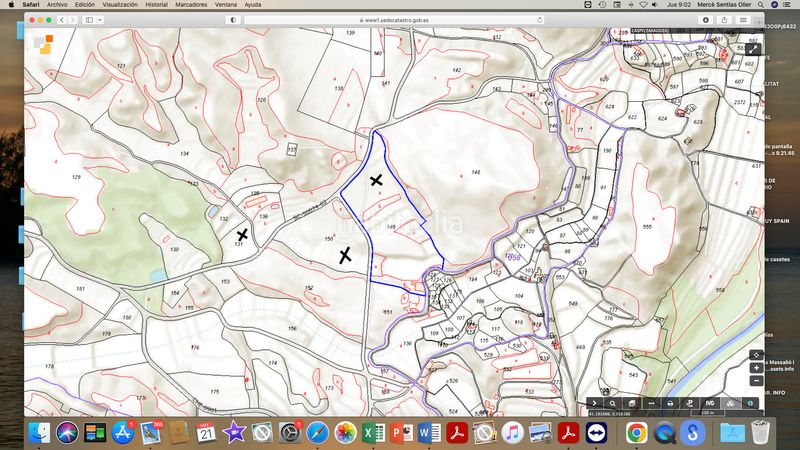This screenshot has height=450, width=800.
Task: Expand the map toolbar chevron
Action: [594, 403]
